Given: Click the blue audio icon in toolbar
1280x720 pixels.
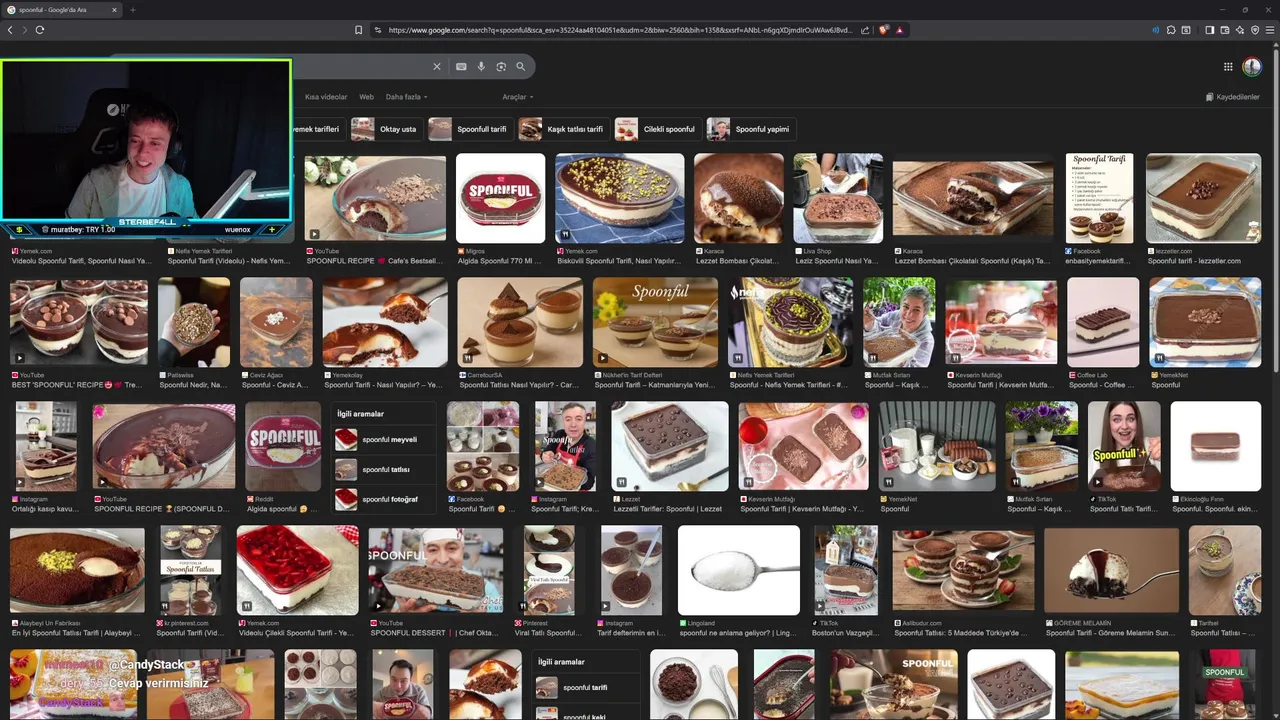Looking at the screenshot, I should 1156,30.
